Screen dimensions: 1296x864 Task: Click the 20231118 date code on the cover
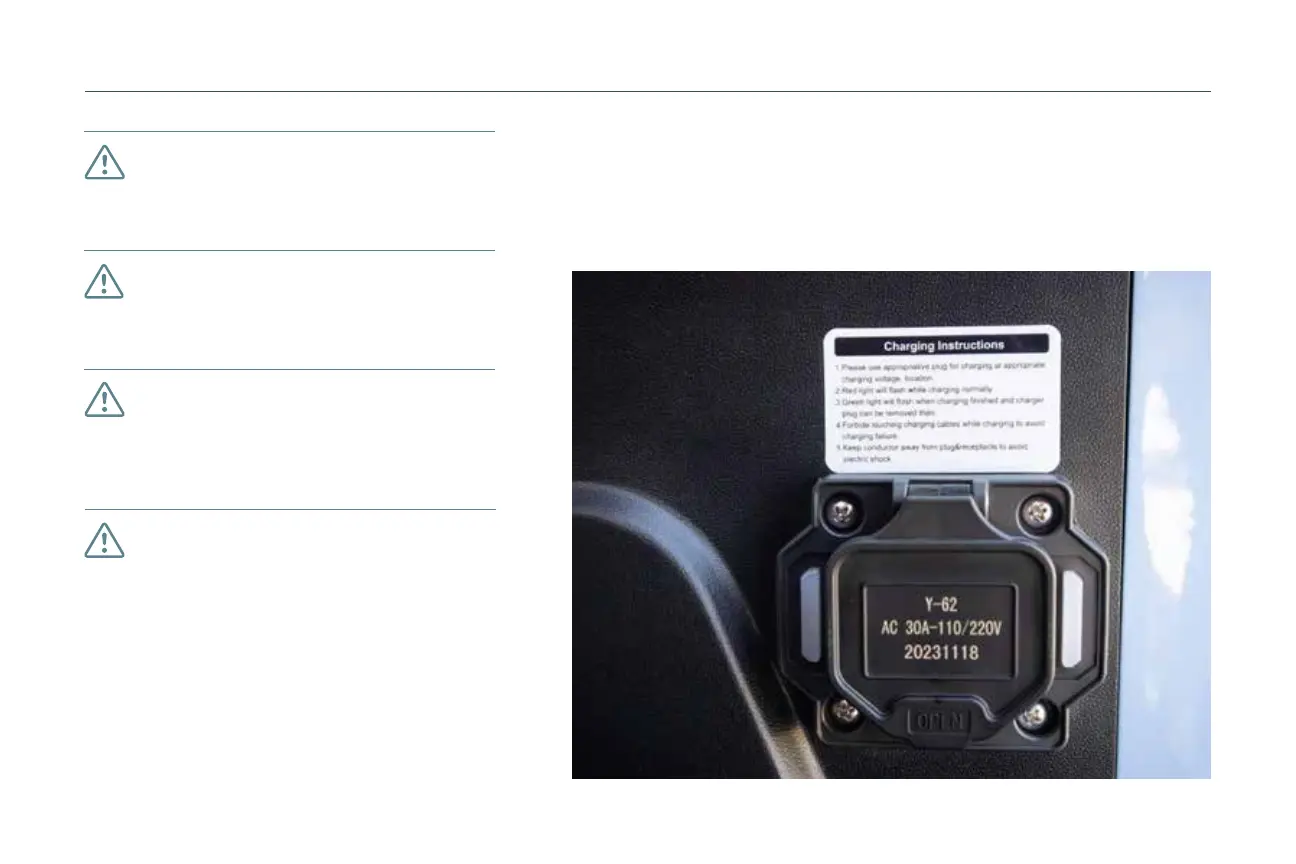pyautogui.click(x=940, y=653)
